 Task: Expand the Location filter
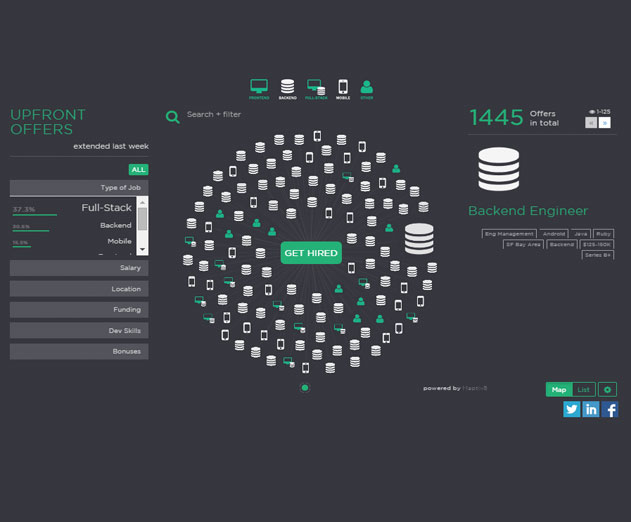pyautogui.click(x=79, y=289)
